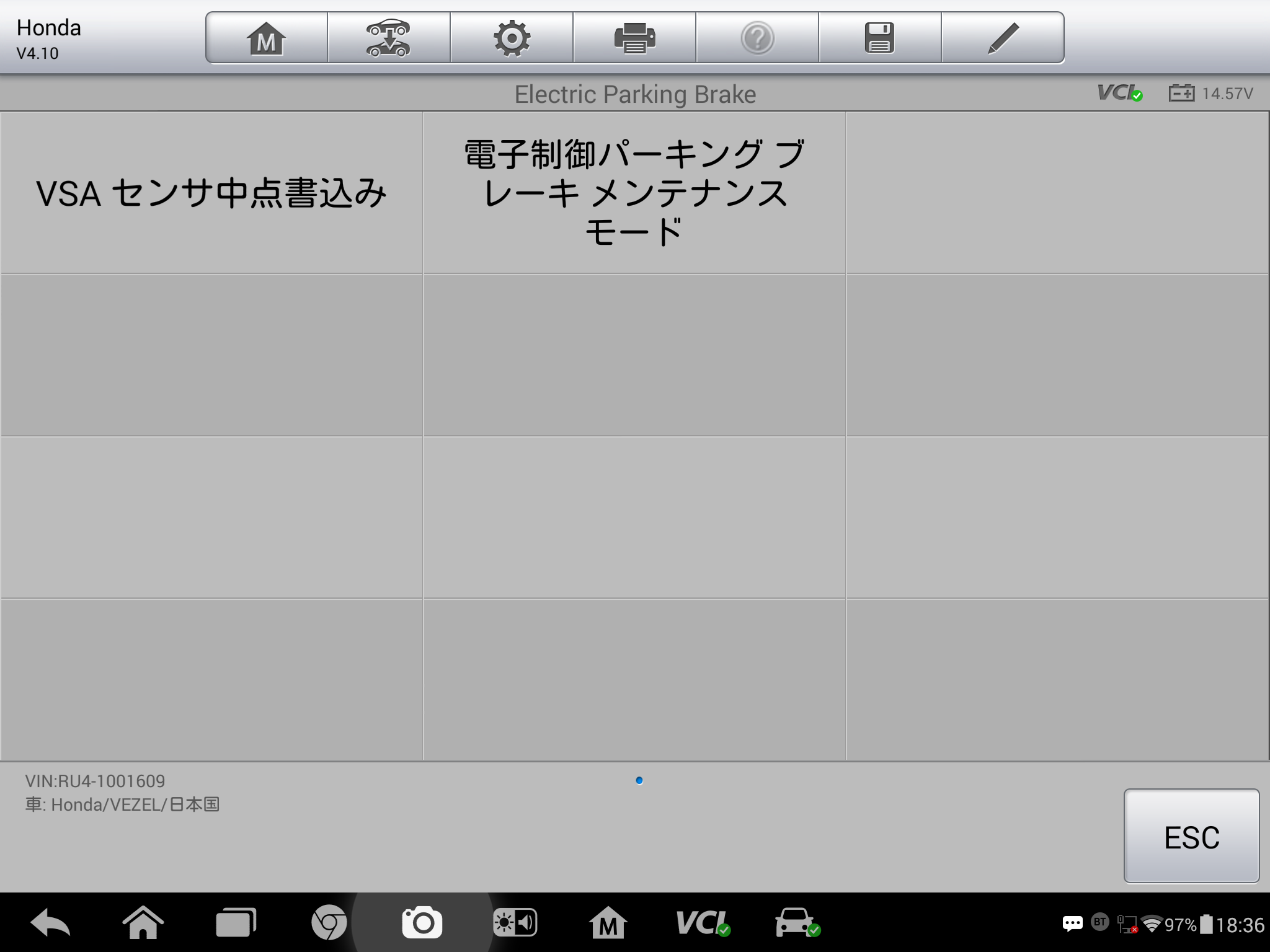Open the MaxiSys home menu icon
This screenshot has width=1270, height=952.
point(267,38)
